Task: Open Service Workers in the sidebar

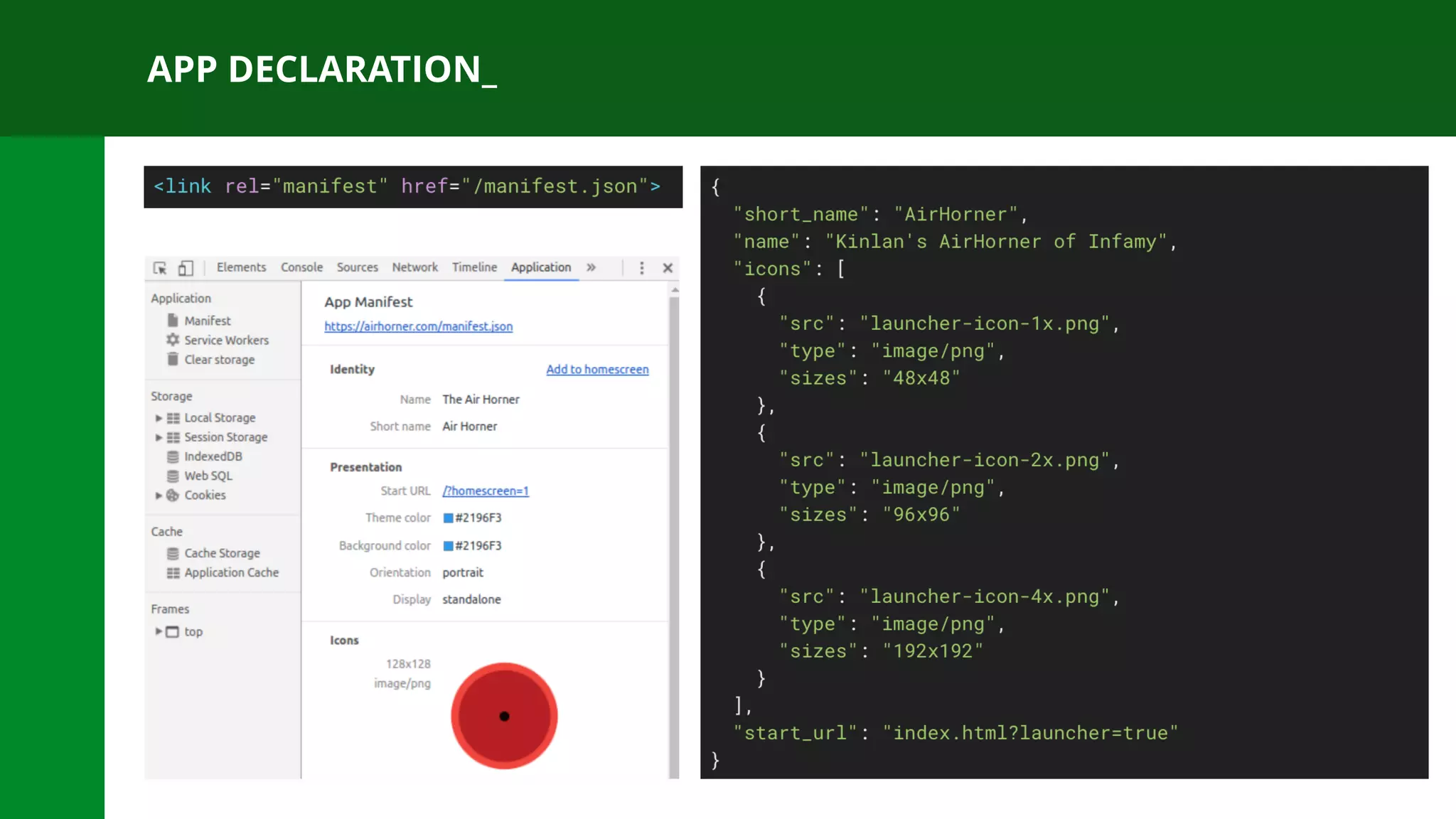Action: tap(227, 341)
